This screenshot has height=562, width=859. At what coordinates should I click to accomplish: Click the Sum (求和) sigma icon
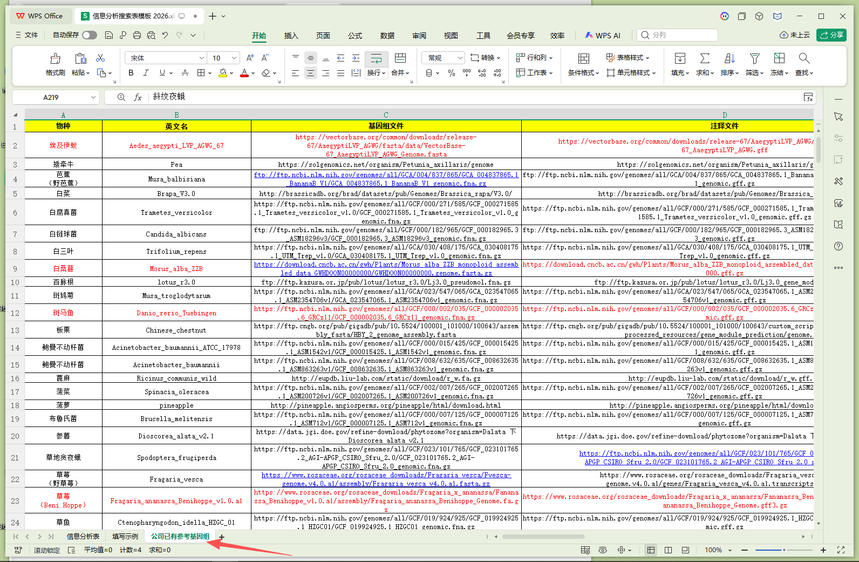(706, 59)
